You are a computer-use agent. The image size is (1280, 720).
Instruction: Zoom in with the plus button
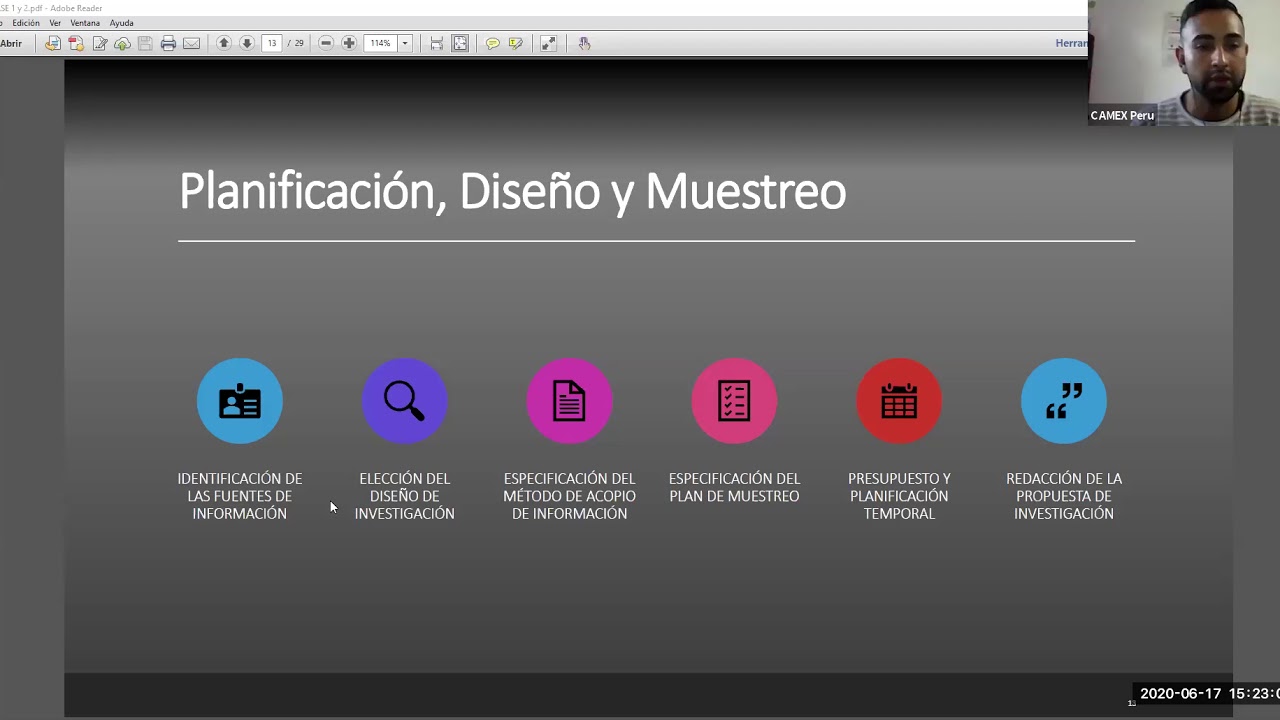(349, 43)
